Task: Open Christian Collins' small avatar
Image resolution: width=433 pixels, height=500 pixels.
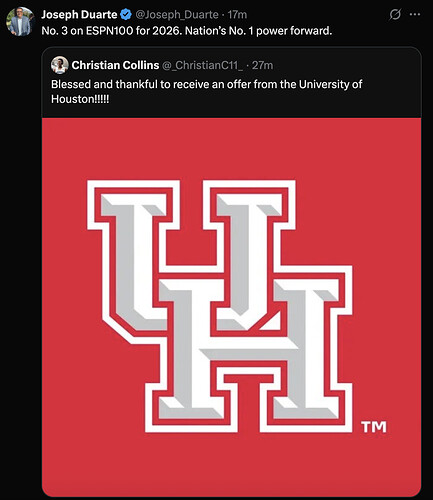Action: coord(60,65)
